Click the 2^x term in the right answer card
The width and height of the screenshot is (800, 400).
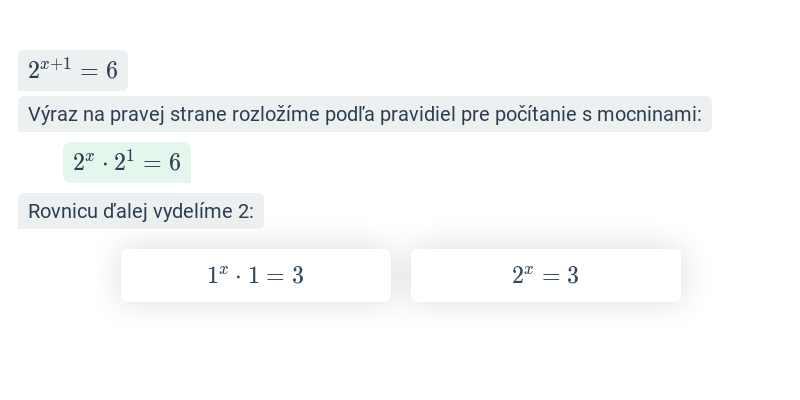point(522,274)
